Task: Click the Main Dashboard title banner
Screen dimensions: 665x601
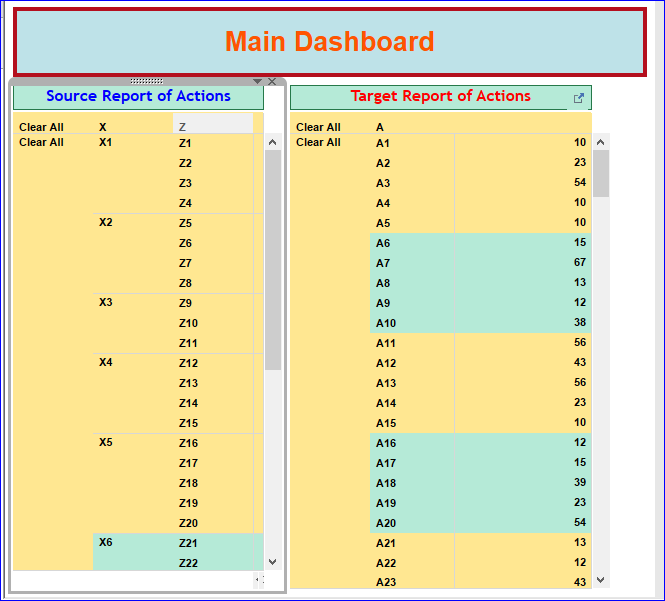Action: point(330,42)
